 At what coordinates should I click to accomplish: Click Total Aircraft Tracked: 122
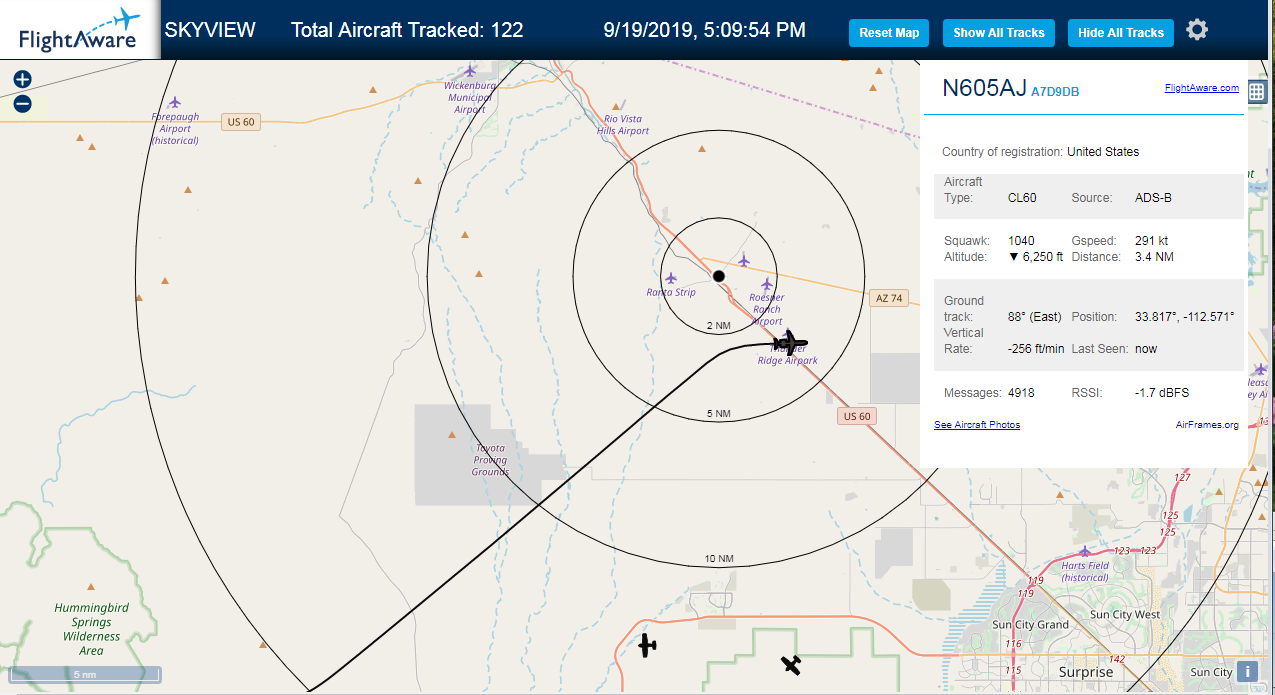[407, 30]
